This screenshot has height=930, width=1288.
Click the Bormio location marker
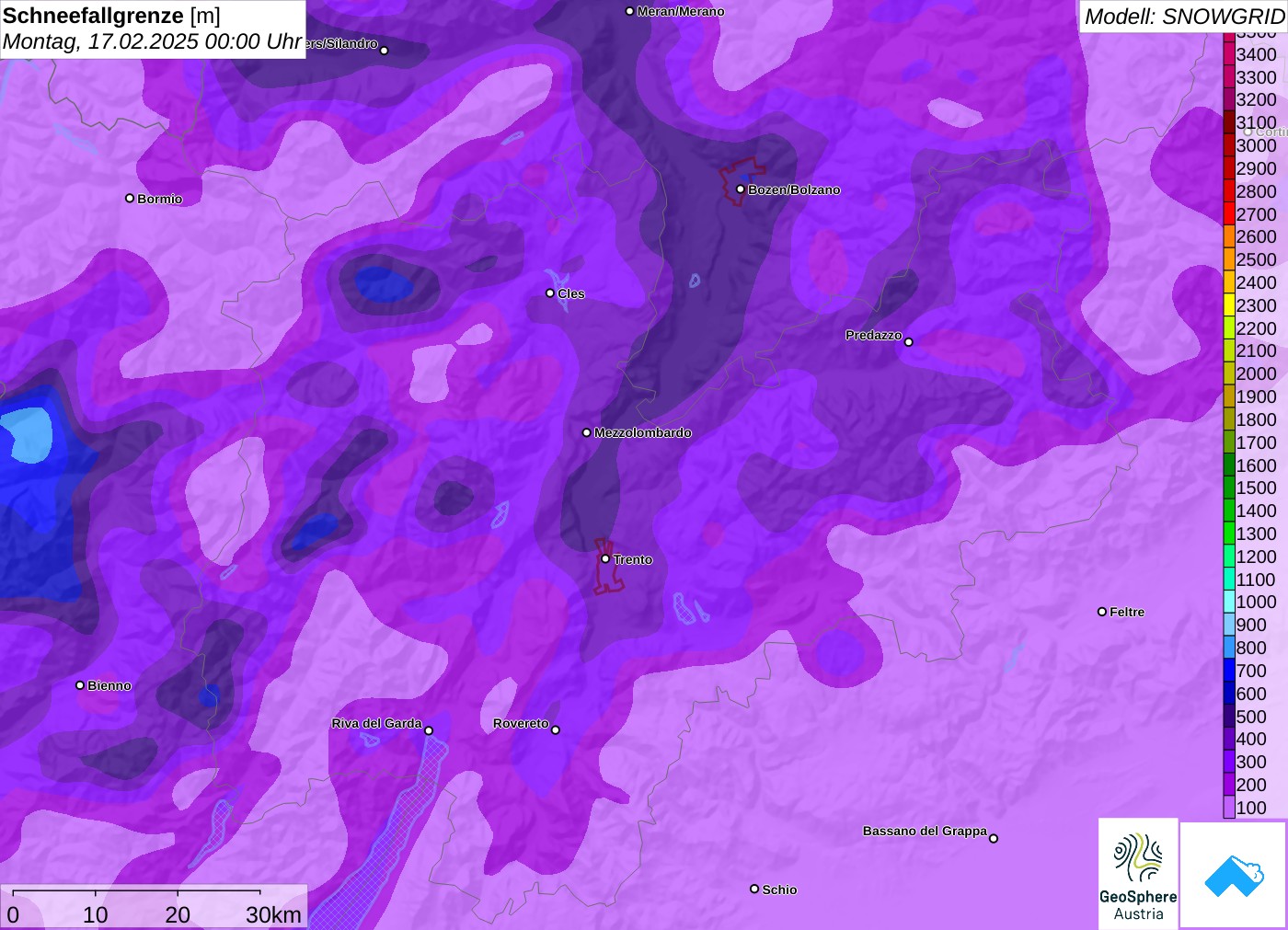click(130, 198)
